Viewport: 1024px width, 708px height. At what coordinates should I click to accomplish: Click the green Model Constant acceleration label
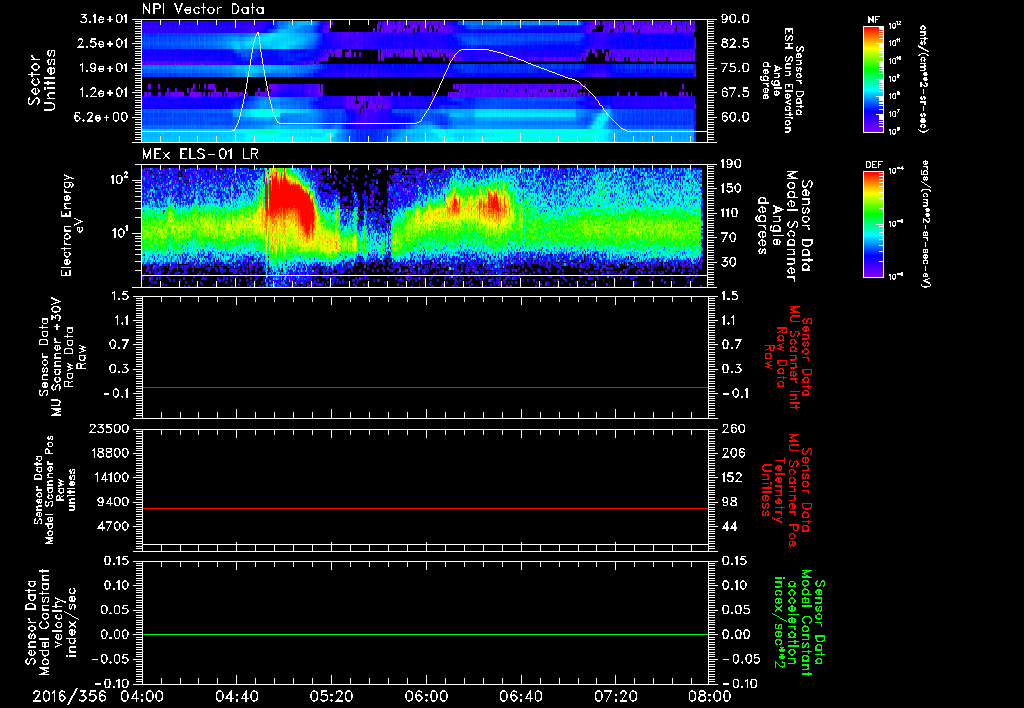(799, 624)
